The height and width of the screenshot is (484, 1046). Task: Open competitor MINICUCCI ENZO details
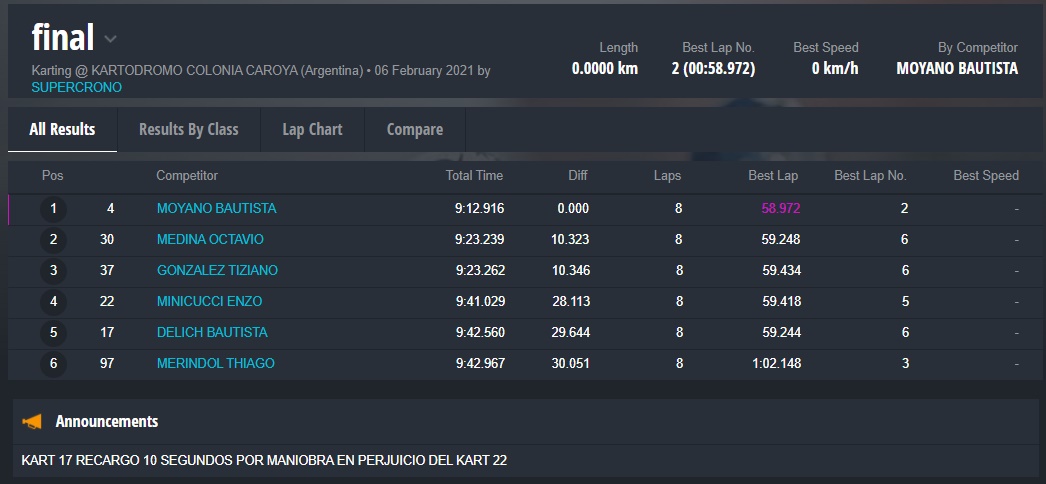coord(209,302)
